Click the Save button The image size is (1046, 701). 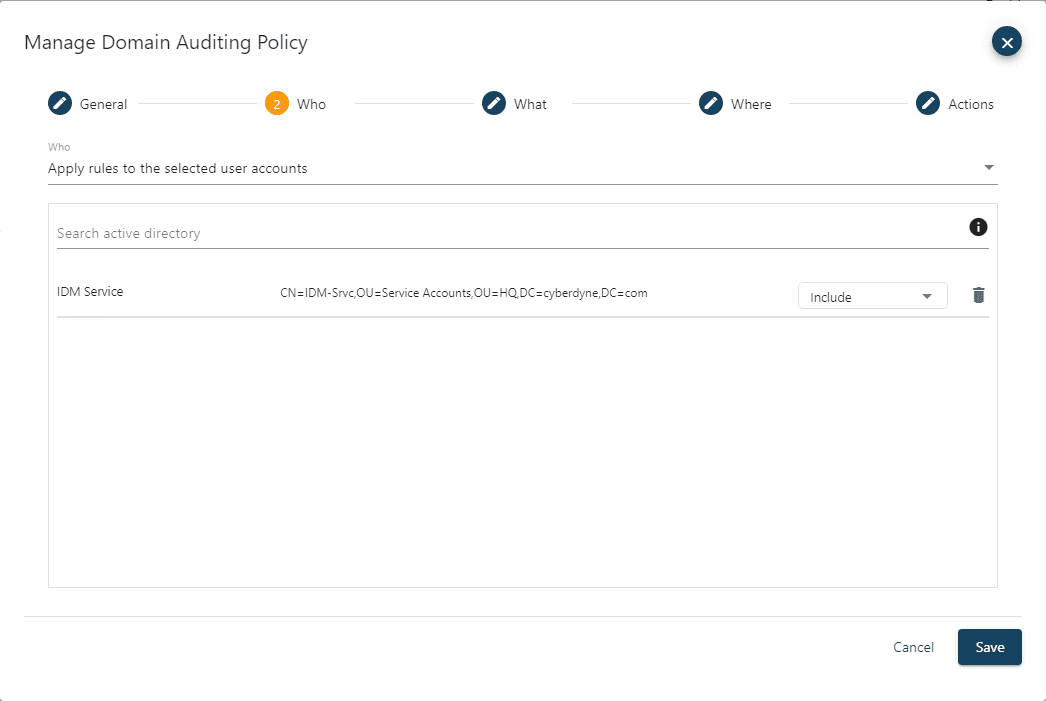click(x=989, y=647)
